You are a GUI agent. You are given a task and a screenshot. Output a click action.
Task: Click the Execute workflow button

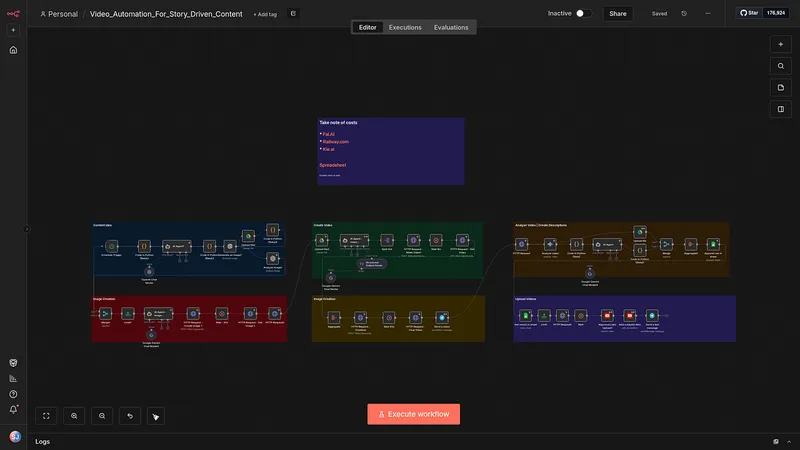414,414
